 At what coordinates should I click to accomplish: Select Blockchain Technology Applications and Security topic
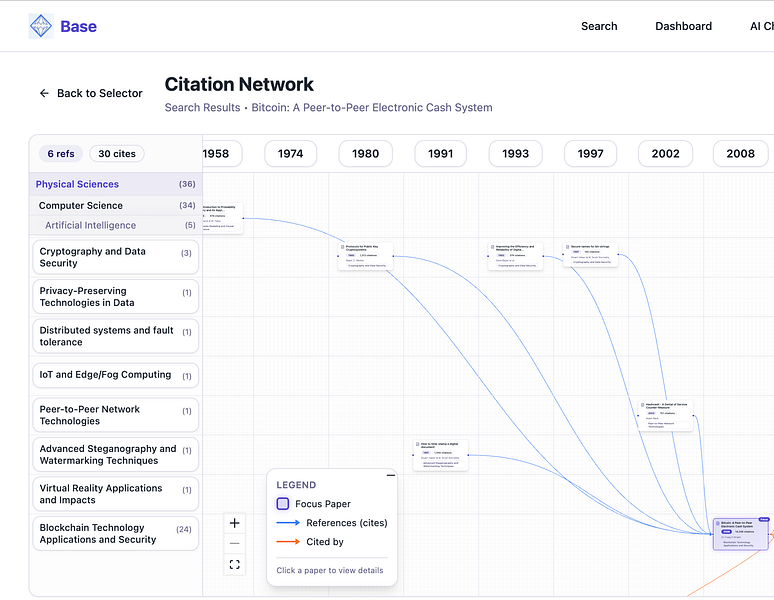(116, 533)
